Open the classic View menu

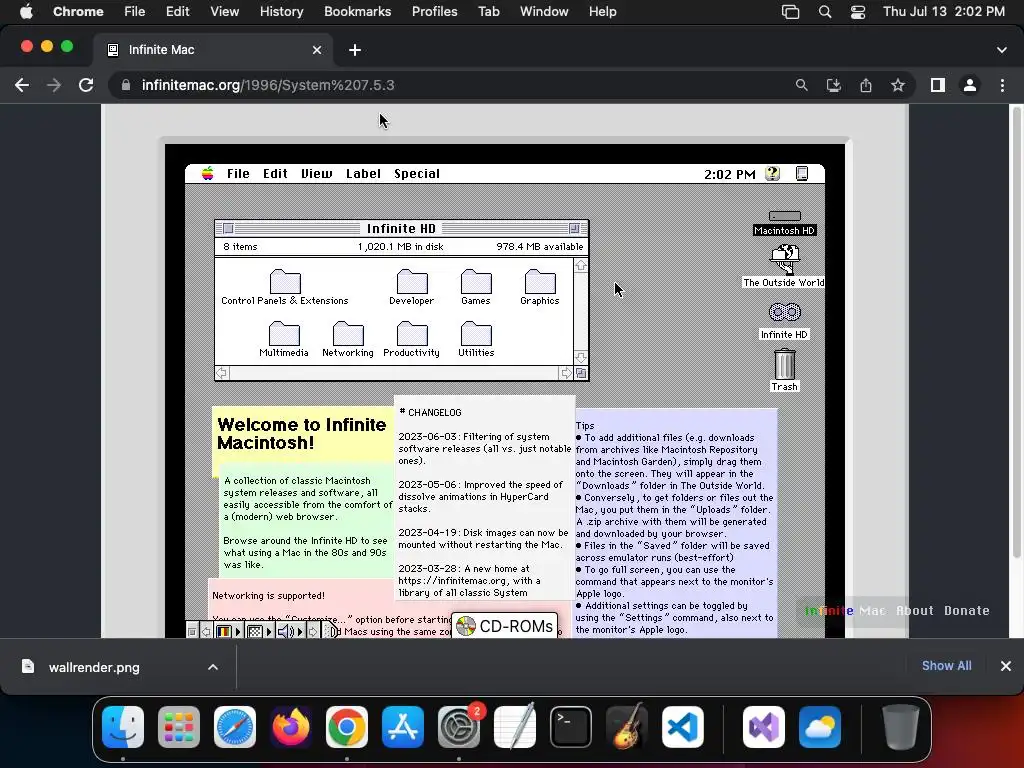(x=317, y=174)
